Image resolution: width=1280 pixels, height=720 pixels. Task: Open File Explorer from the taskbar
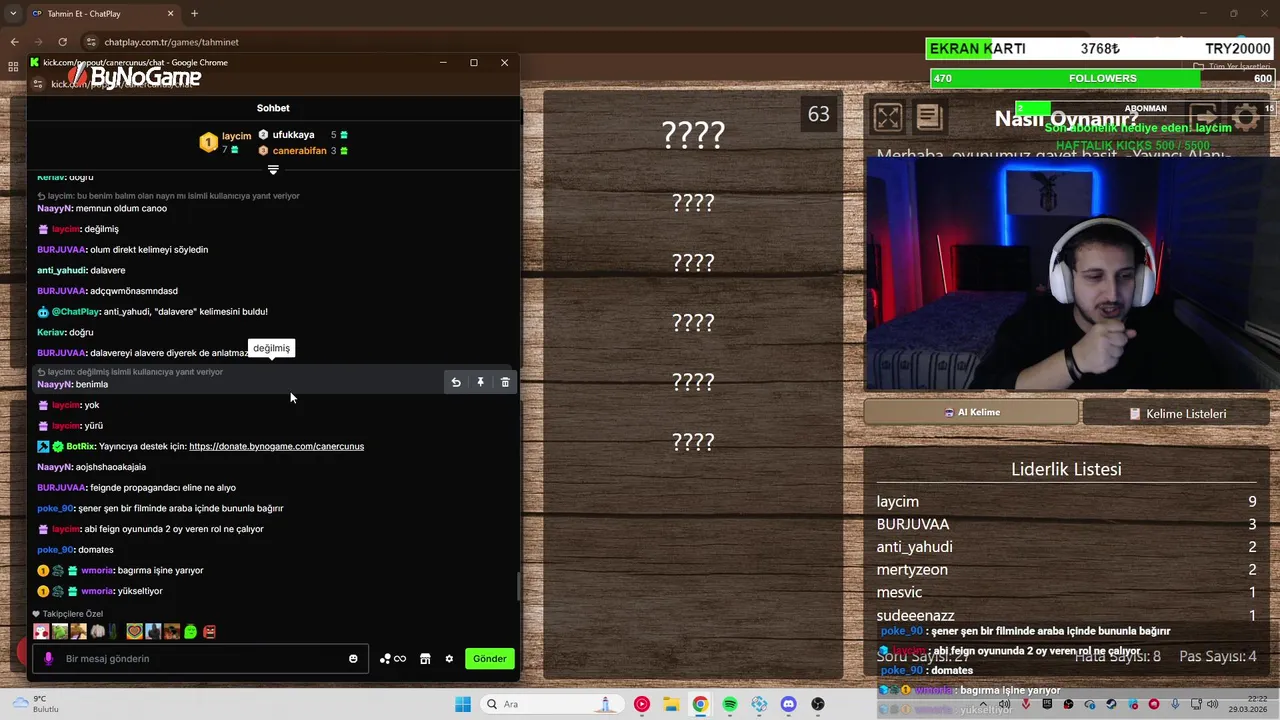671,704
